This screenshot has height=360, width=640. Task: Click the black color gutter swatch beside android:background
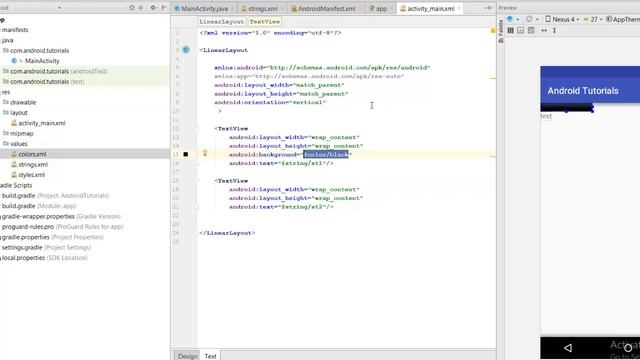[186, 154]
